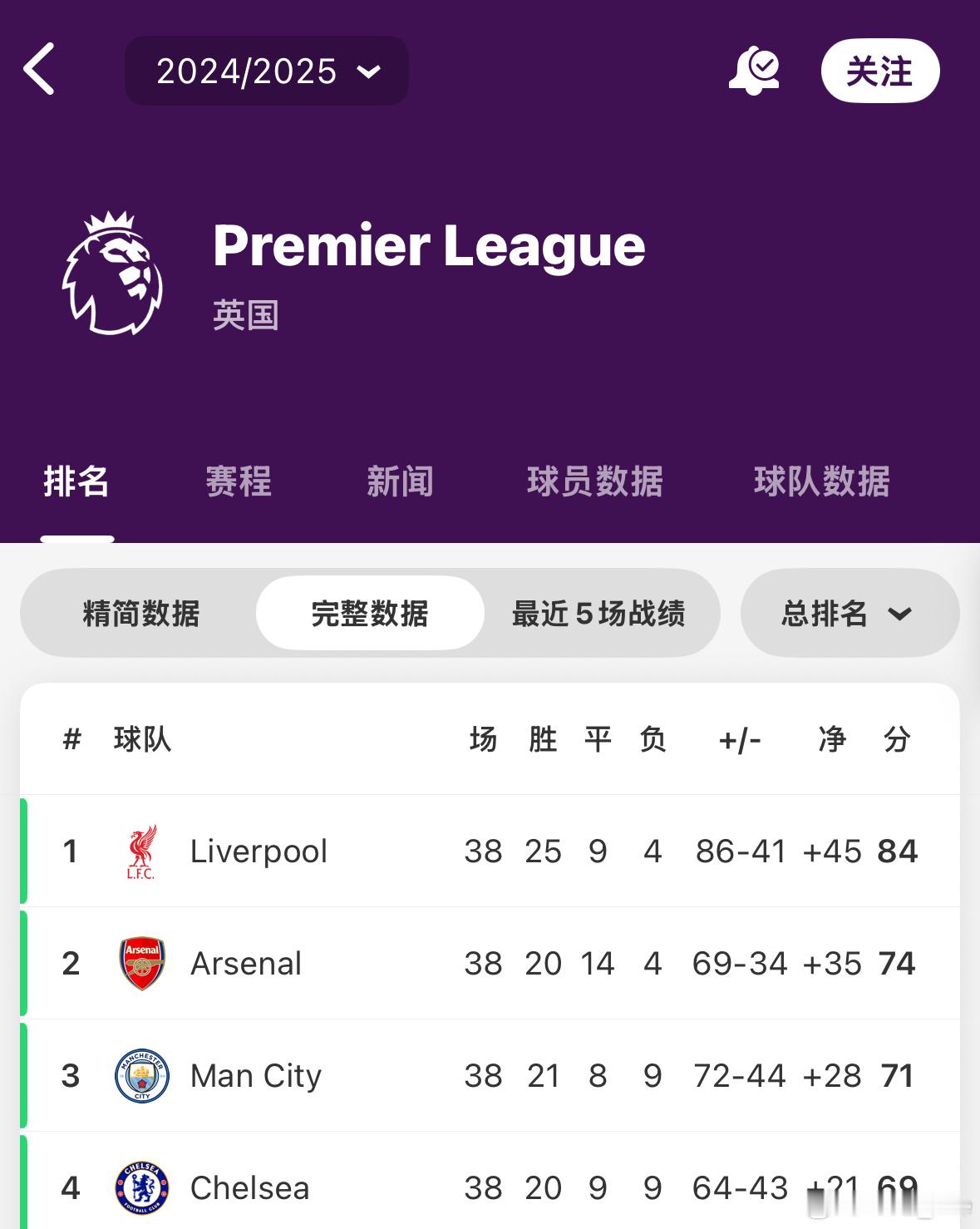Expand the 总排名 ranking filter
This screenshot has height=1229, width=980.
[x=849, y=614]
